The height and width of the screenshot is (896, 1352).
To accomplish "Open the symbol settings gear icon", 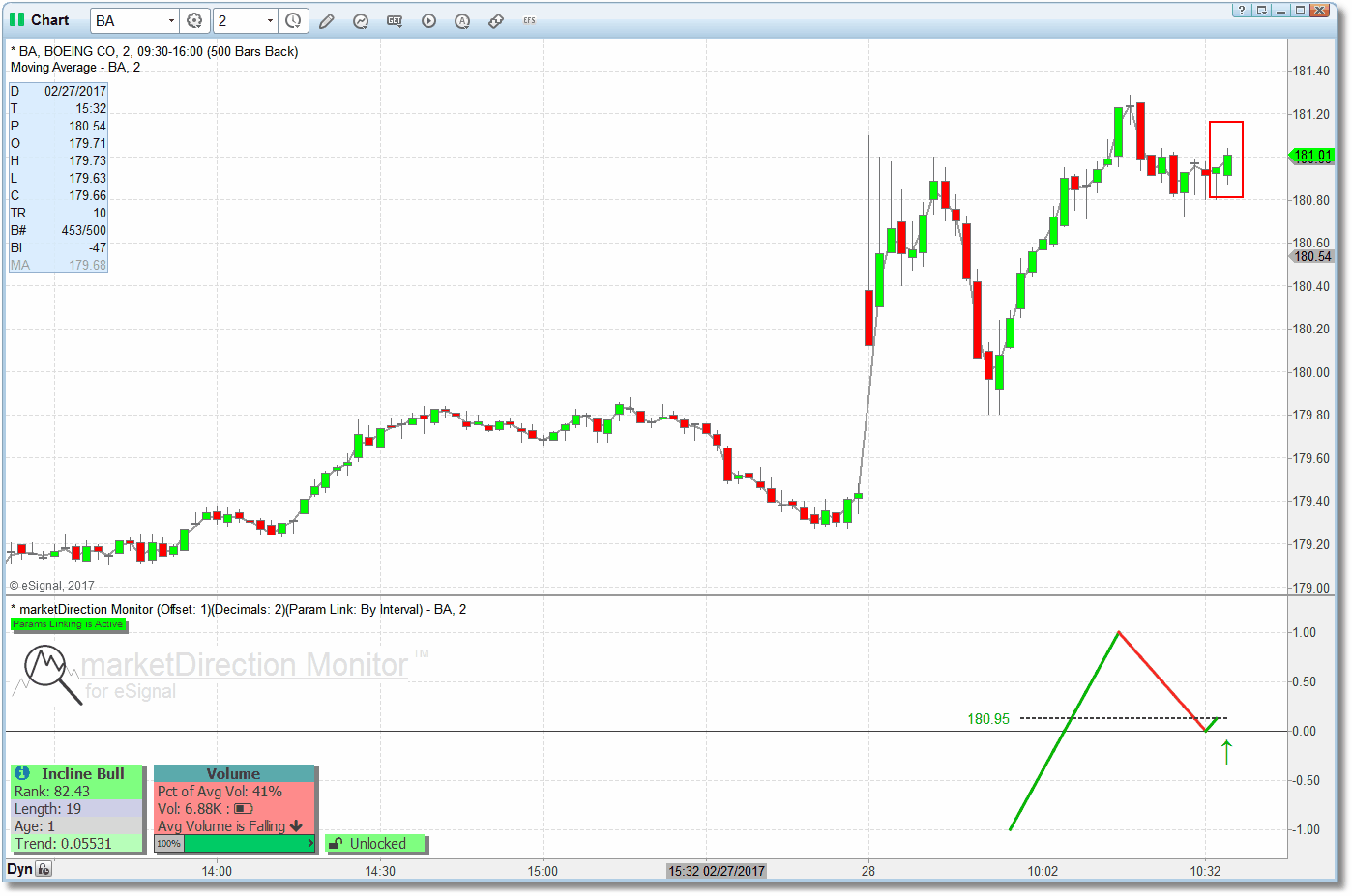I will coord(194,20).
